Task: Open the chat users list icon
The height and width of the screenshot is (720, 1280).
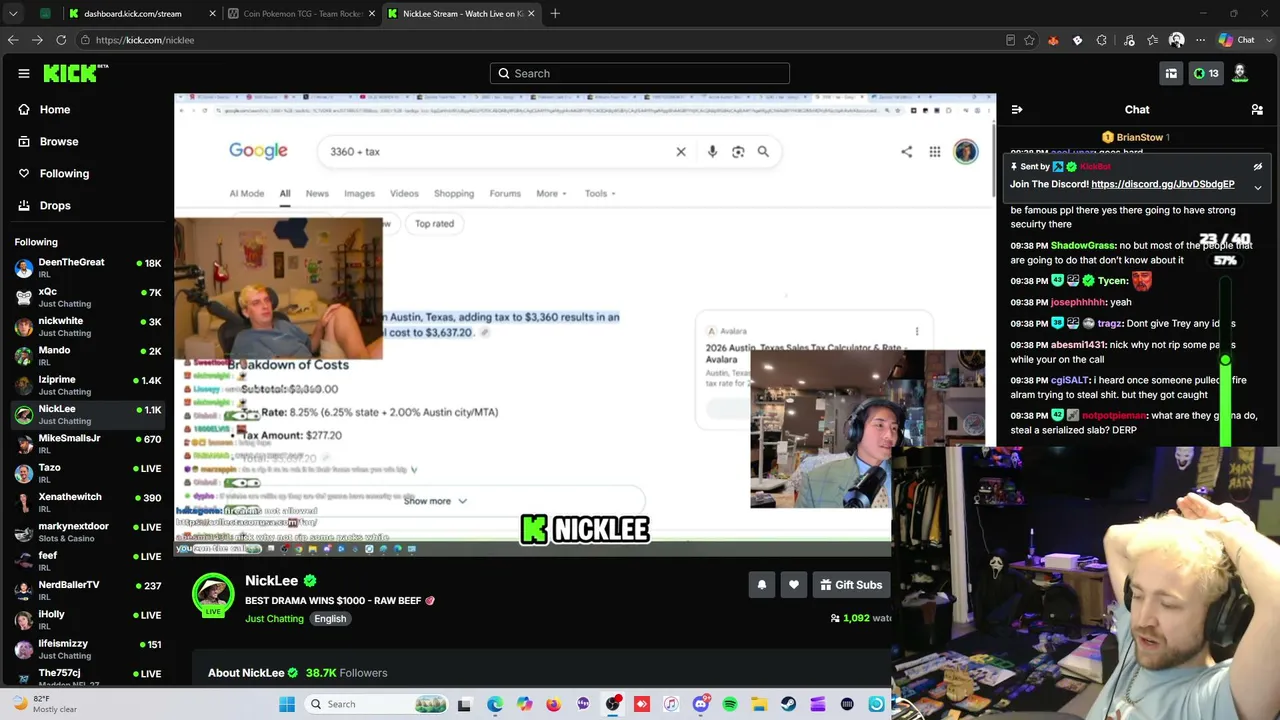Action: [x=1257, y=110]
